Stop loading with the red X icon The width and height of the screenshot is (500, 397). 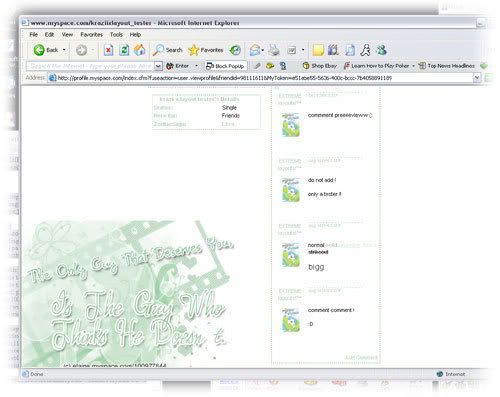tap(108, 50)
